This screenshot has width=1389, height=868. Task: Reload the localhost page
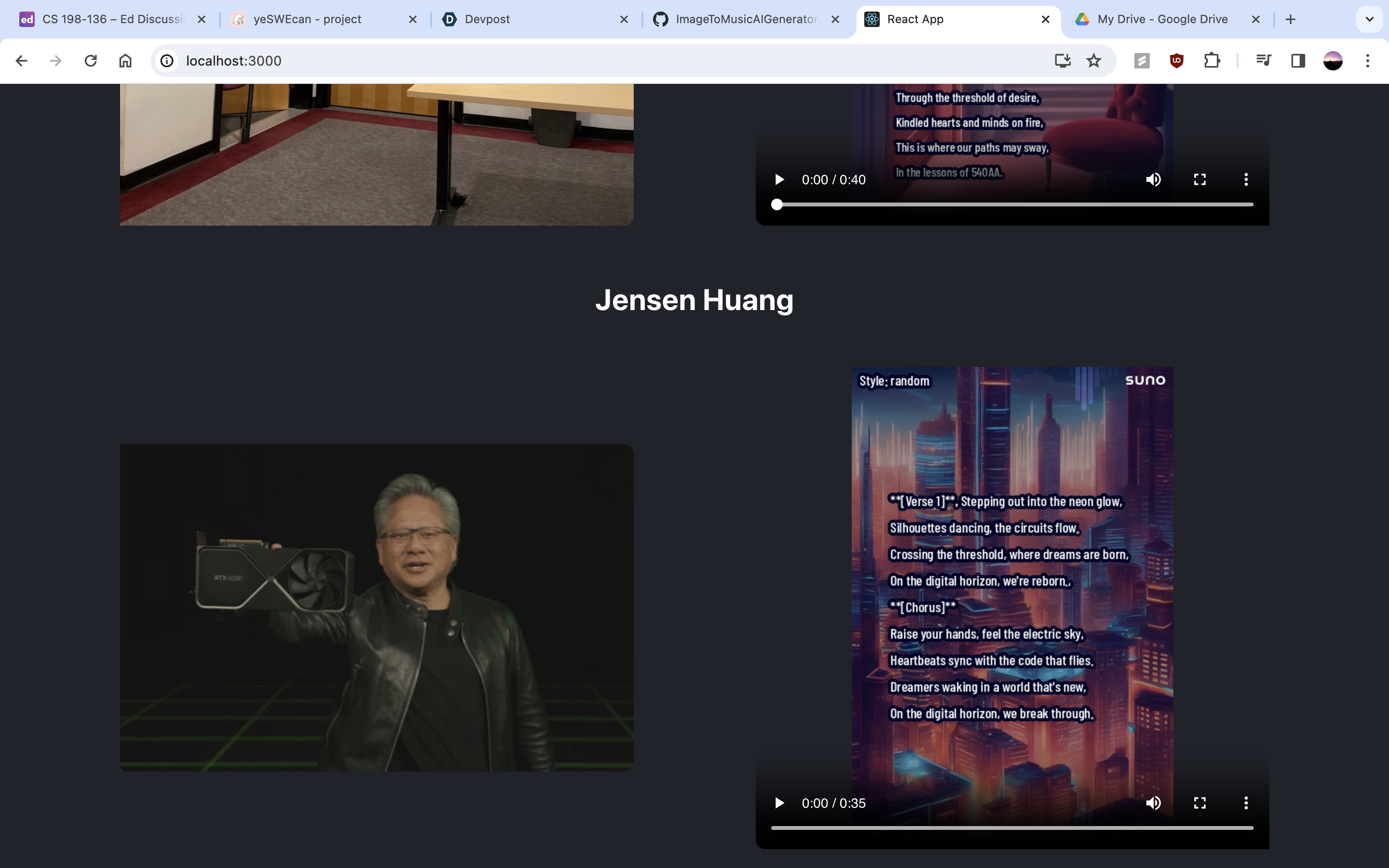(91, 61)
